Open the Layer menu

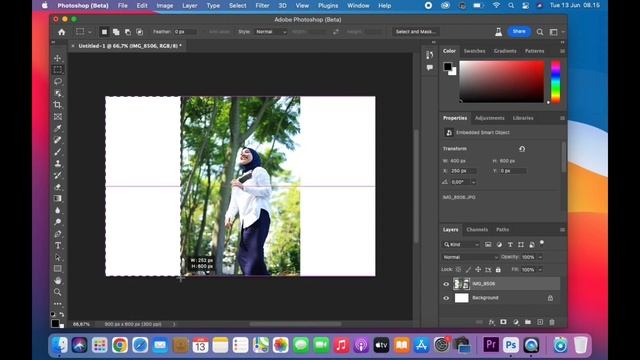189,6
